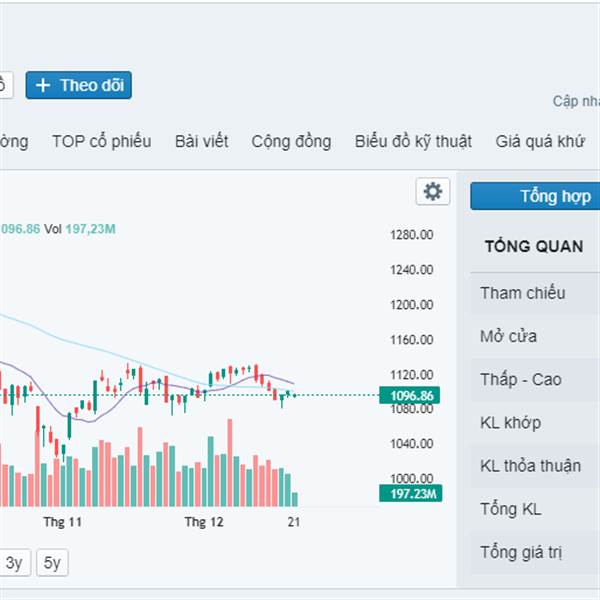
Task: Set chart range to 5y
Action: pyautogui.click(x=53, y=563)
